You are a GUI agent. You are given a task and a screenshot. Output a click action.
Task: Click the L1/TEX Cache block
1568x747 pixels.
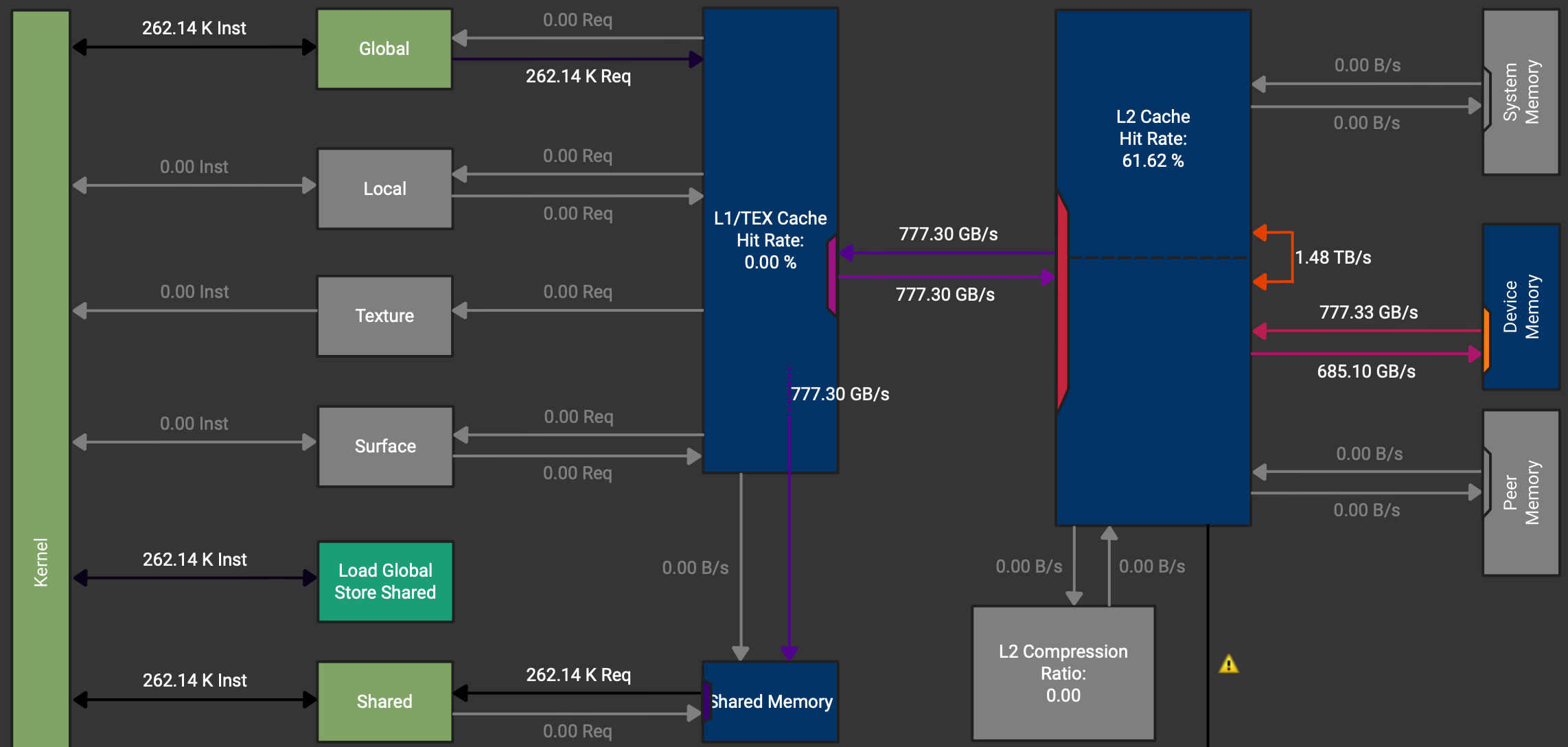click(770, 240)
